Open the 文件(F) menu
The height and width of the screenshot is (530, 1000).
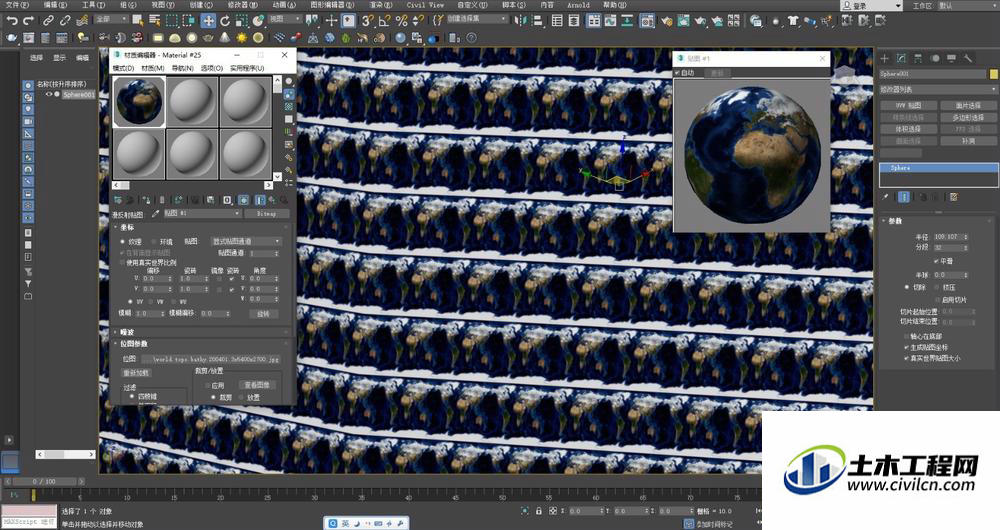tap(17, 5)
